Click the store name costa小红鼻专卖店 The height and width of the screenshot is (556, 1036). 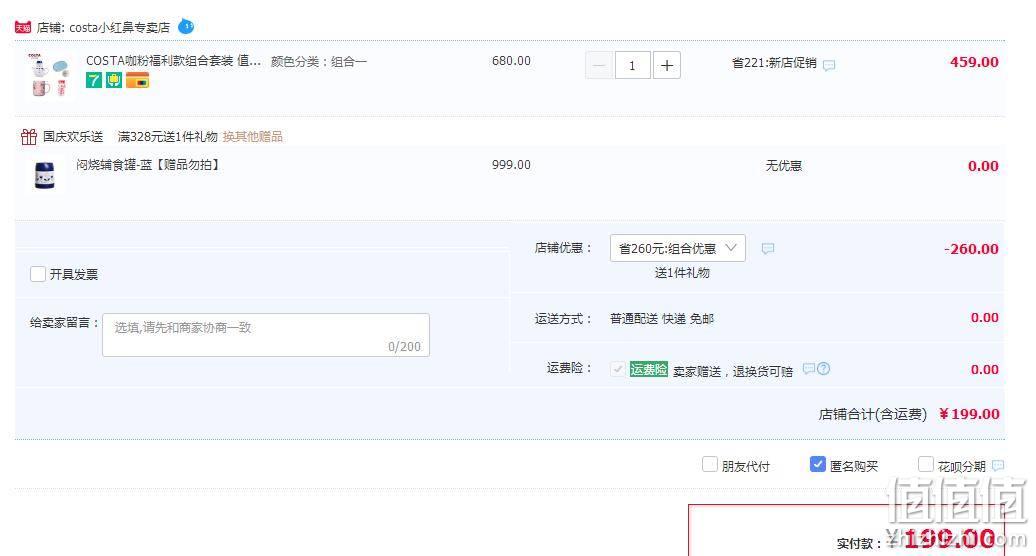pos(120,28)
